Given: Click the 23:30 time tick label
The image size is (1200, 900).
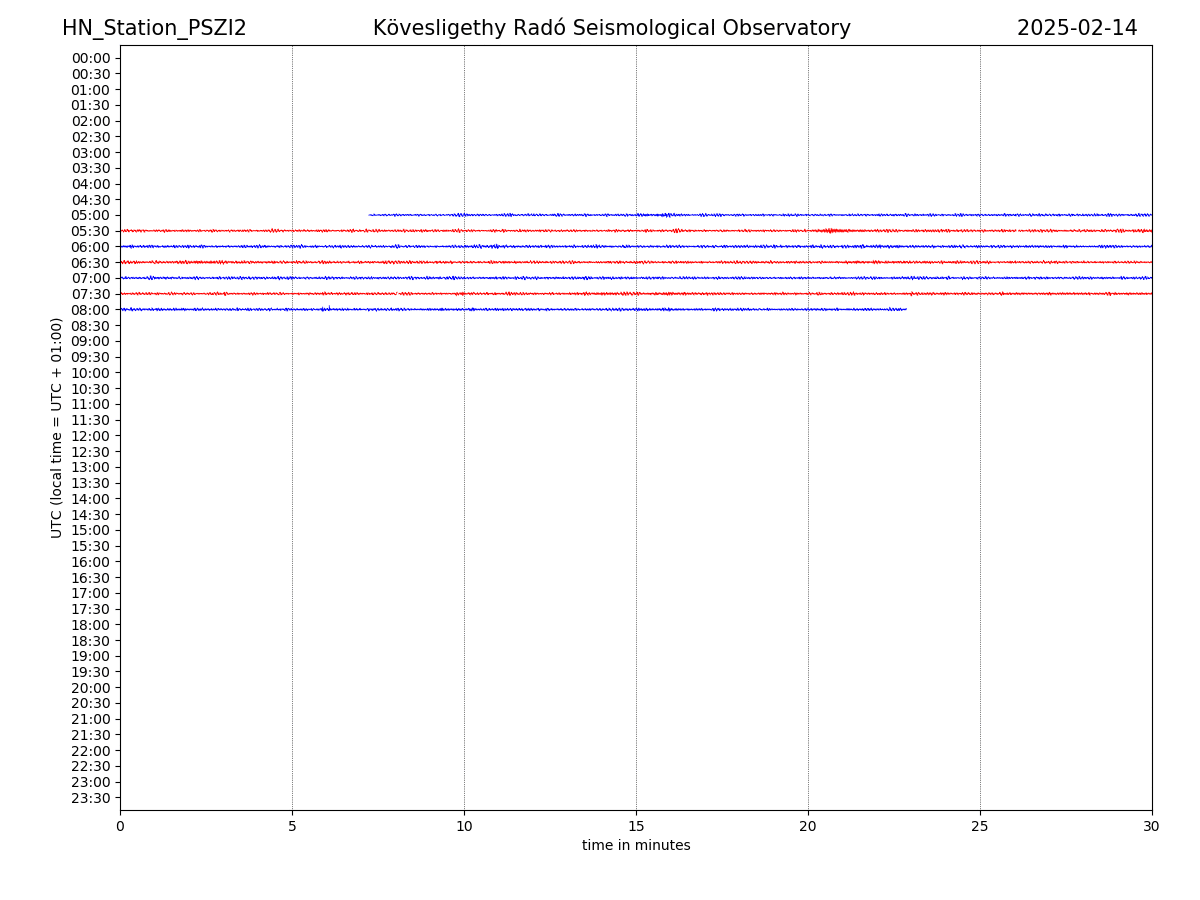Looking at the screenshot, I should tap(91, 798).
